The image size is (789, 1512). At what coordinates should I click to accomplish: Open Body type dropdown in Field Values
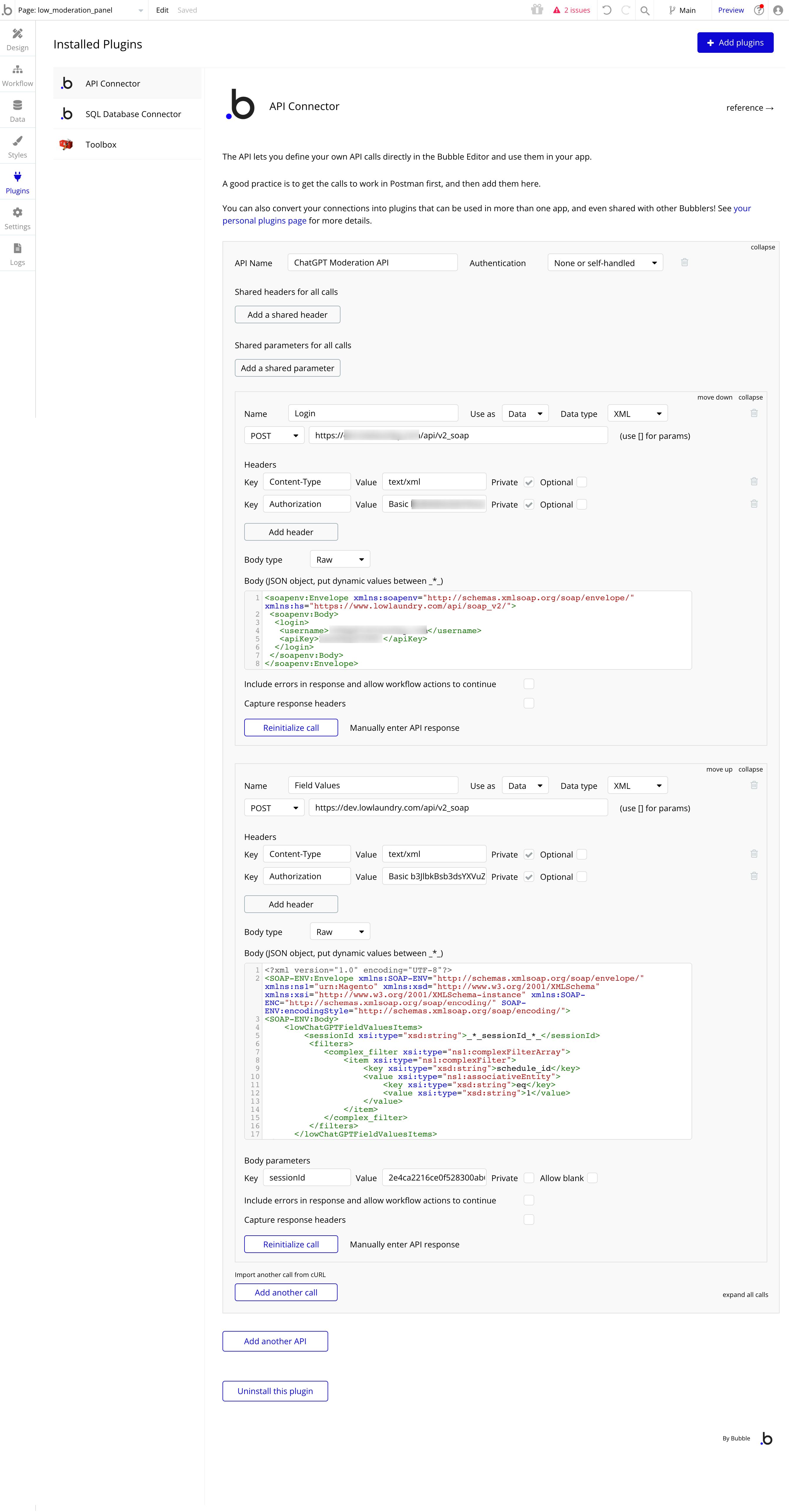pos(340,932)
